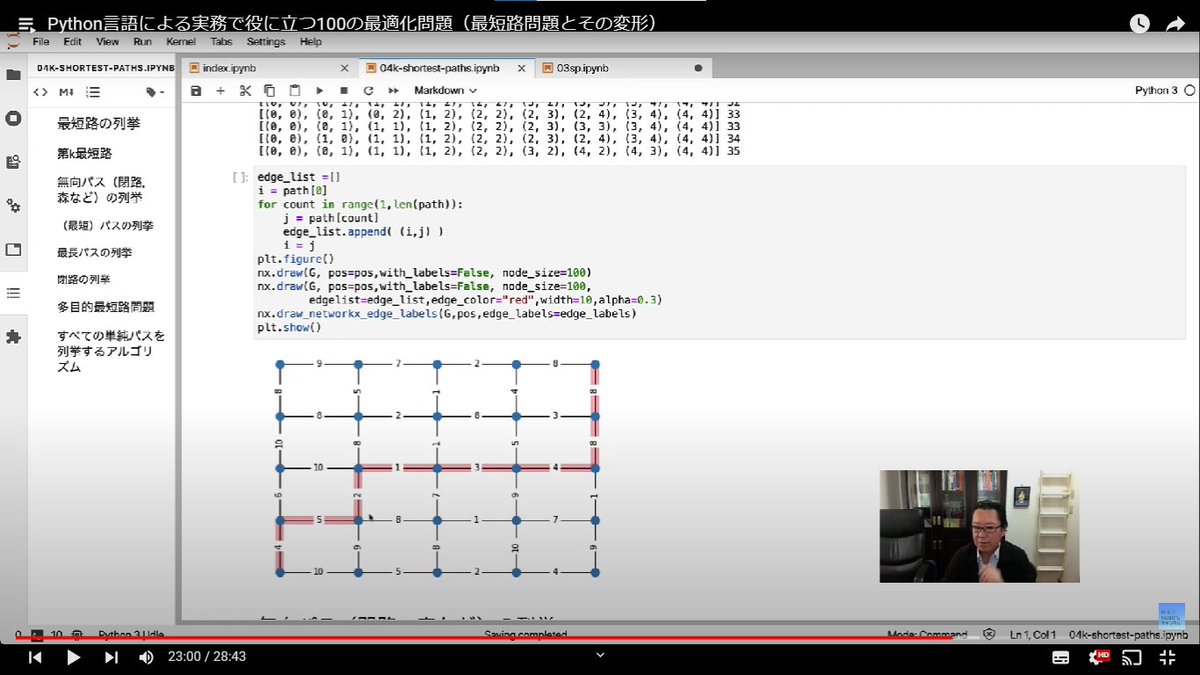Toggle the table of contents sidebar panel
Screen dimensions: 1200x675
pos(14,292)
